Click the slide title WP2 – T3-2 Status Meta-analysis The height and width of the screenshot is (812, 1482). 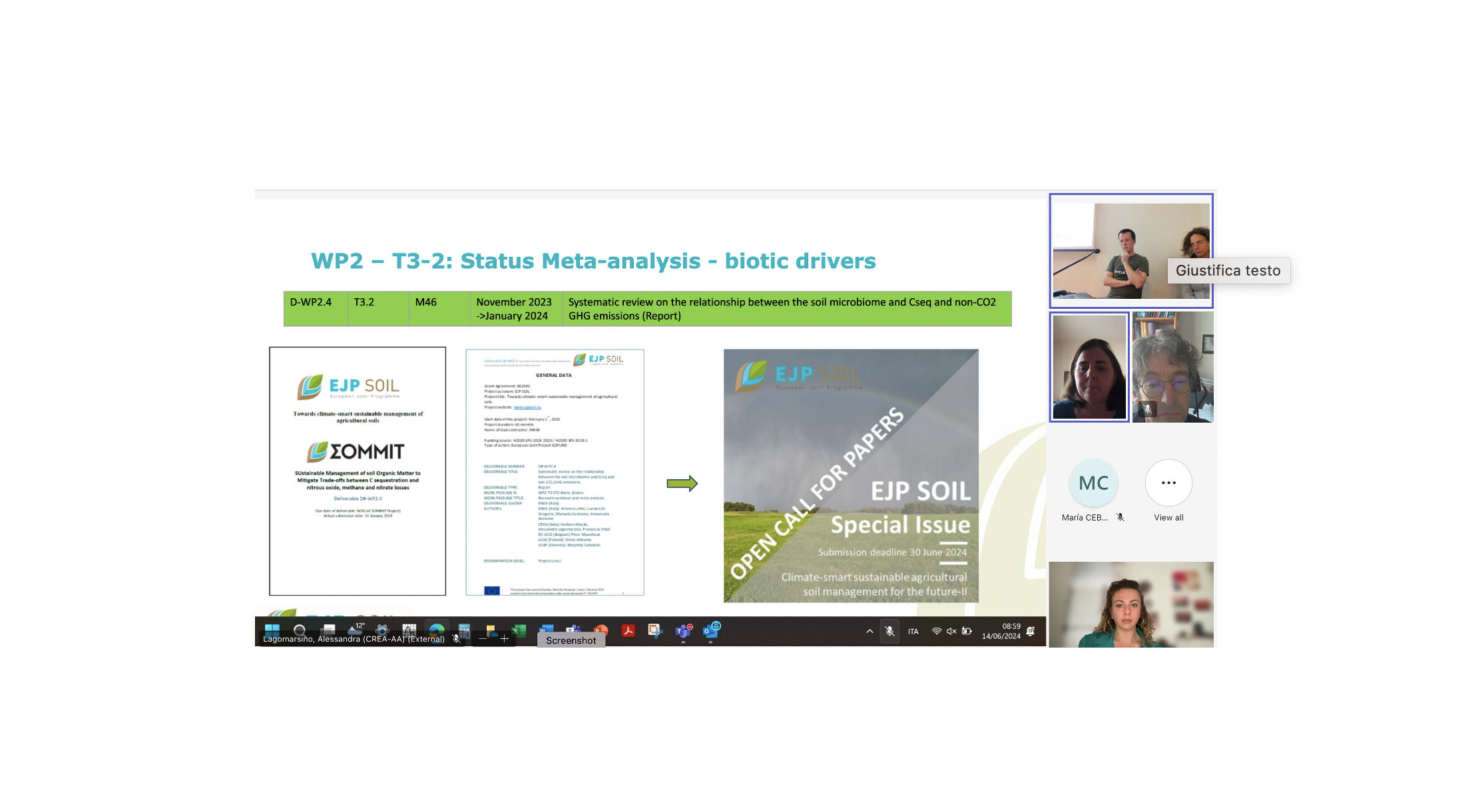(x=593, y=261)
